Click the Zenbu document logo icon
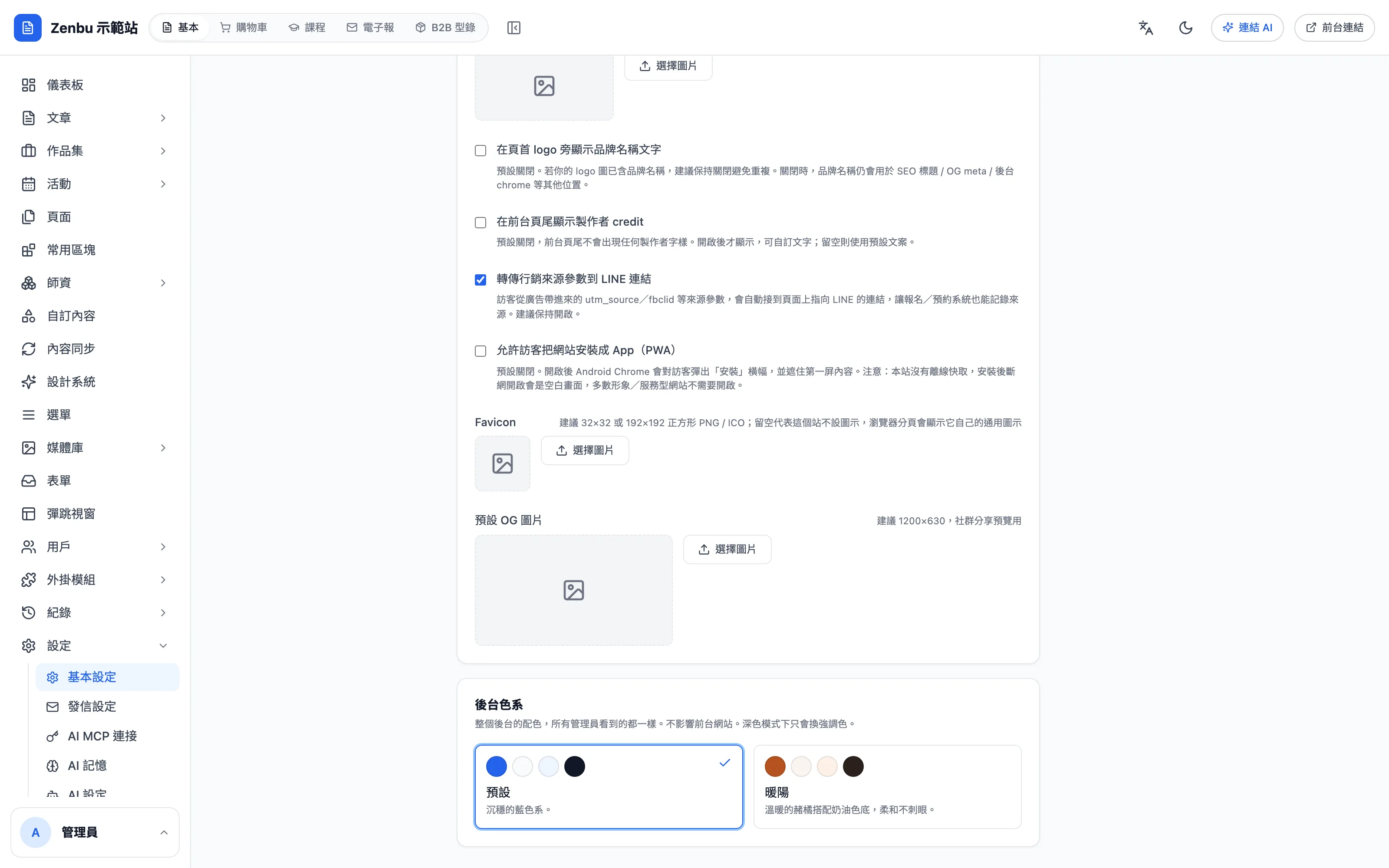This screenshot has width=1389, height=868. tap(27, 27)
